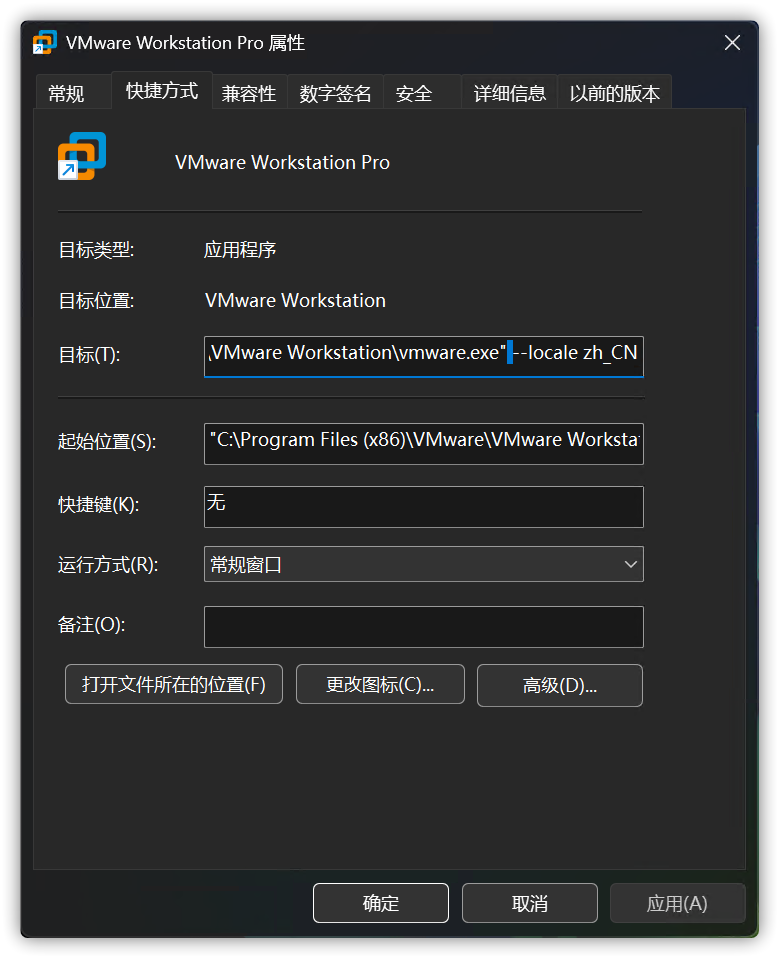Click the VMware Workstation target location value

295,301
